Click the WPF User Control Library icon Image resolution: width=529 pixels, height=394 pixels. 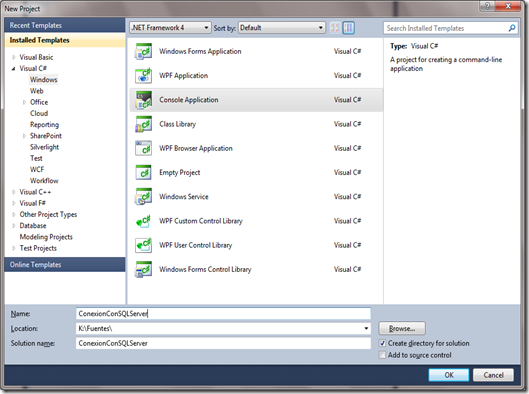click(143, 246)
